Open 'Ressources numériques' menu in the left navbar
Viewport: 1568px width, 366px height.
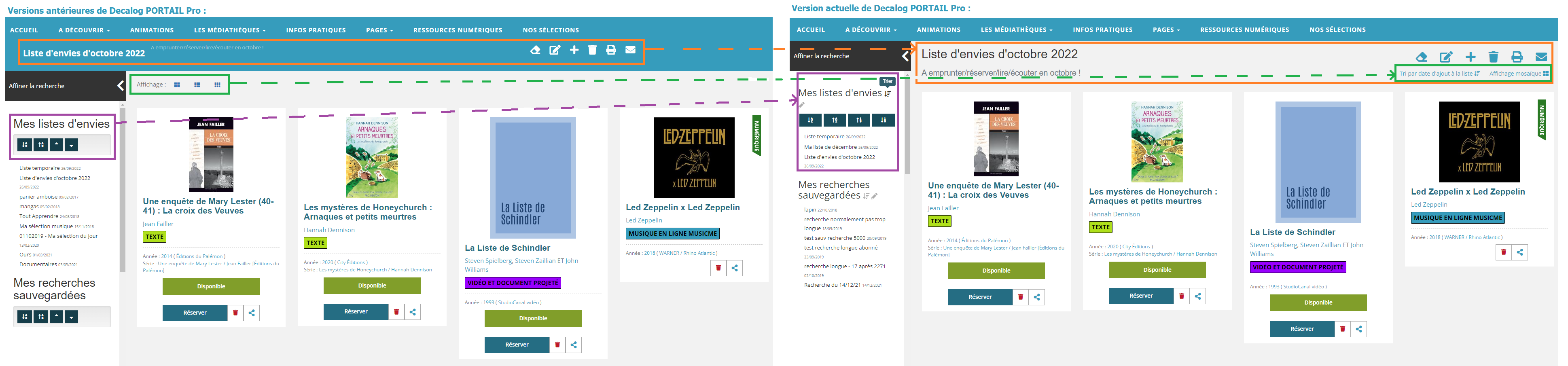click(457, 30)
